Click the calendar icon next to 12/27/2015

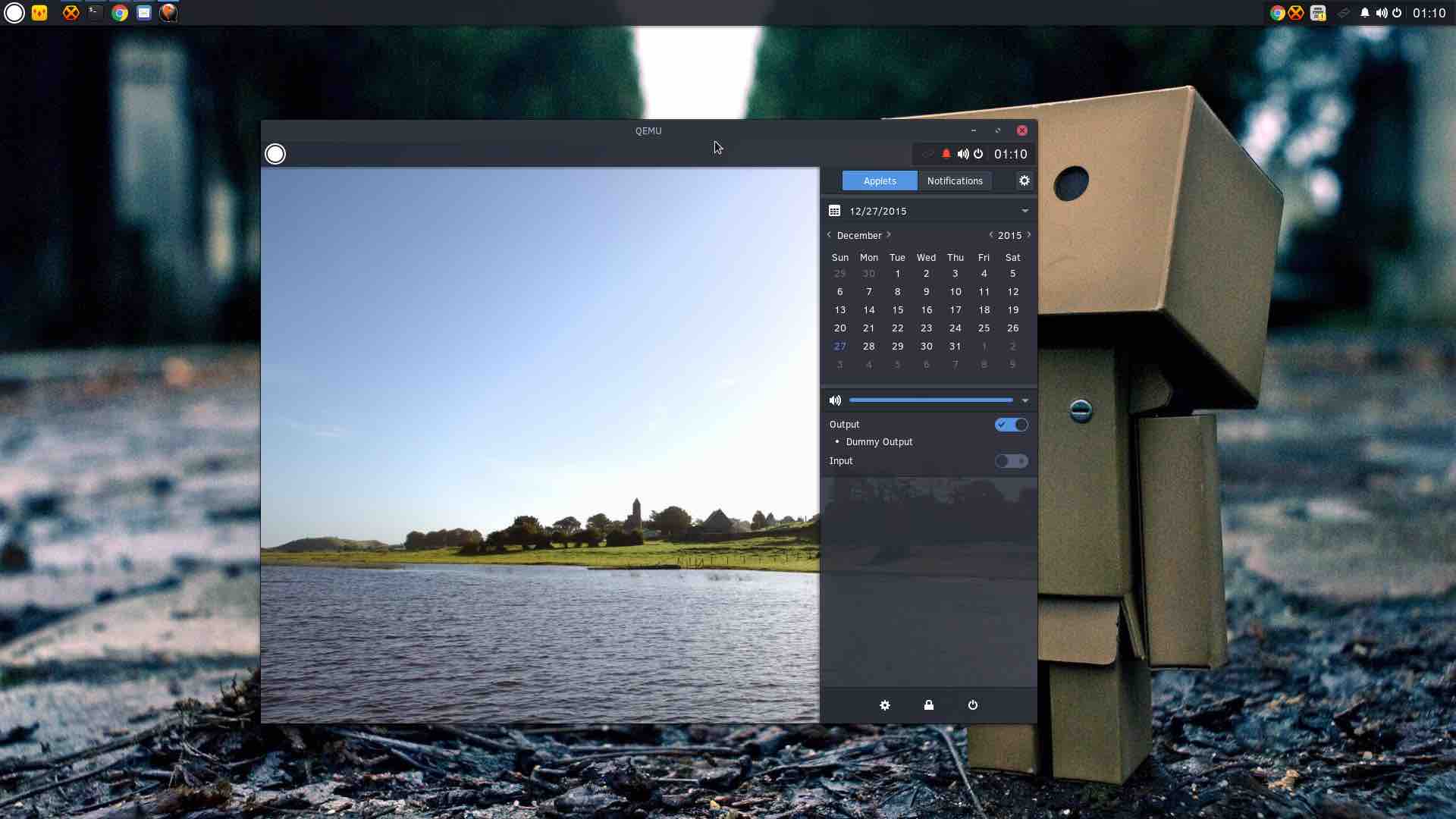(834, 211)
